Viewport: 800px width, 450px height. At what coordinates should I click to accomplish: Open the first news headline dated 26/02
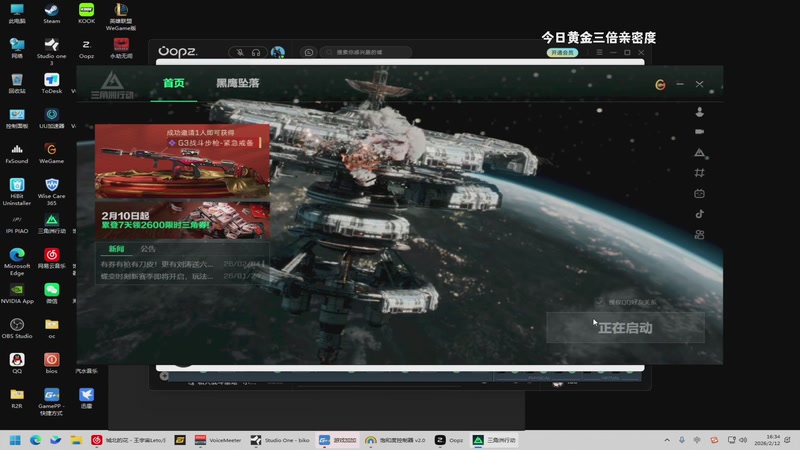pos(182,264)
